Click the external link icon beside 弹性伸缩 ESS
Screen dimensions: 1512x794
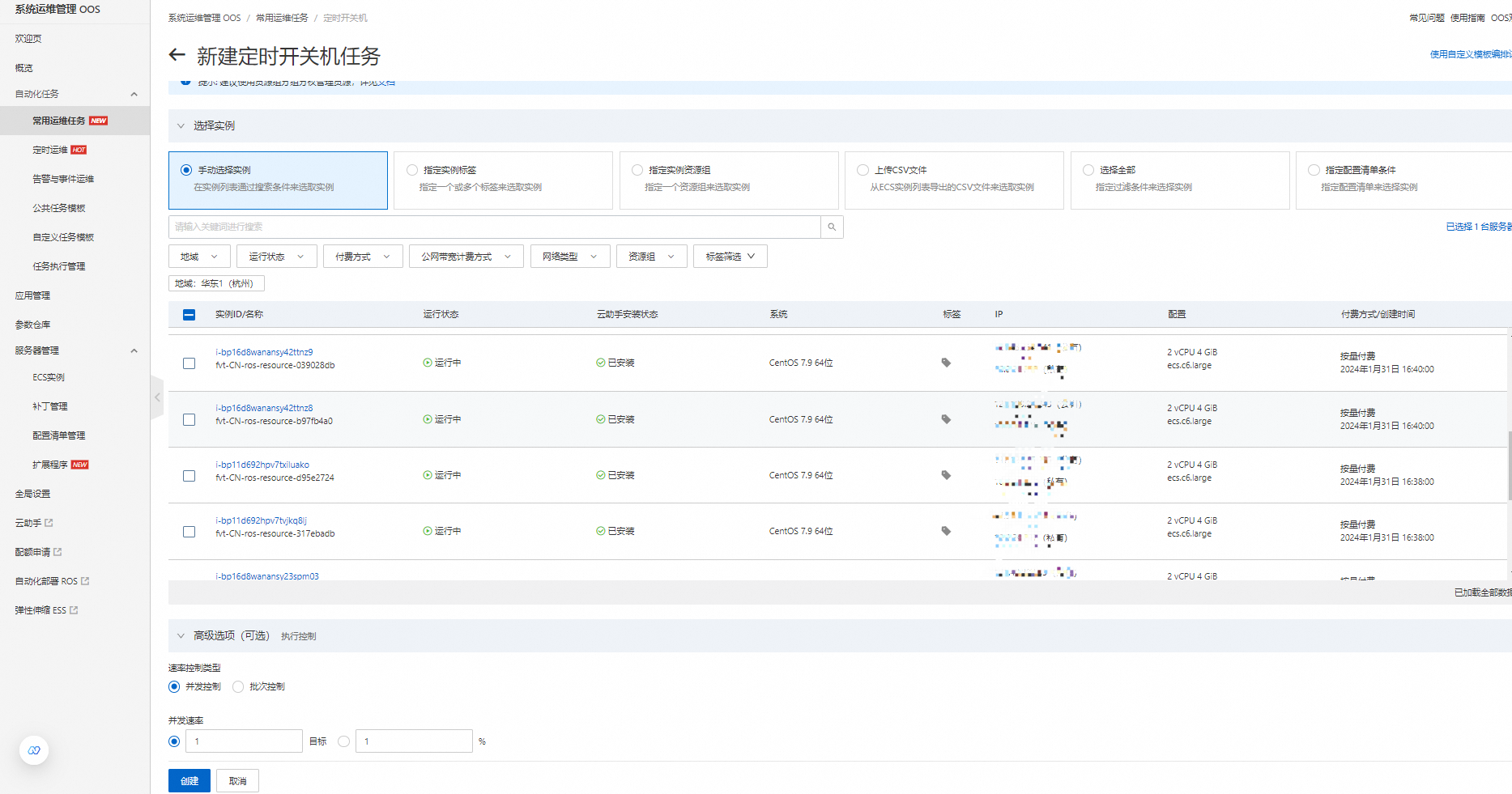[75, 610]
